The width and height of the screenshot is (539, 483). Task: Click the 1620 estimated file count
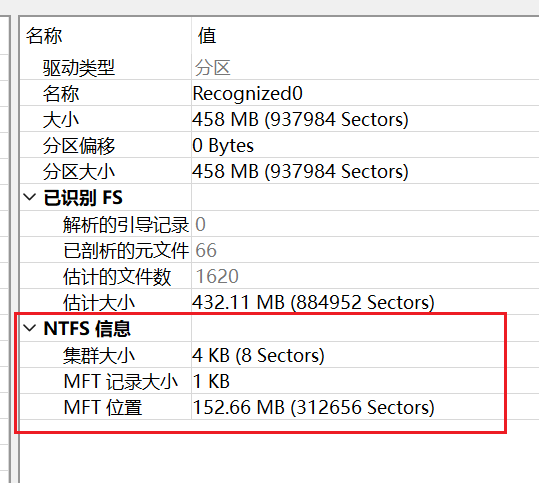tap(217, 276)
